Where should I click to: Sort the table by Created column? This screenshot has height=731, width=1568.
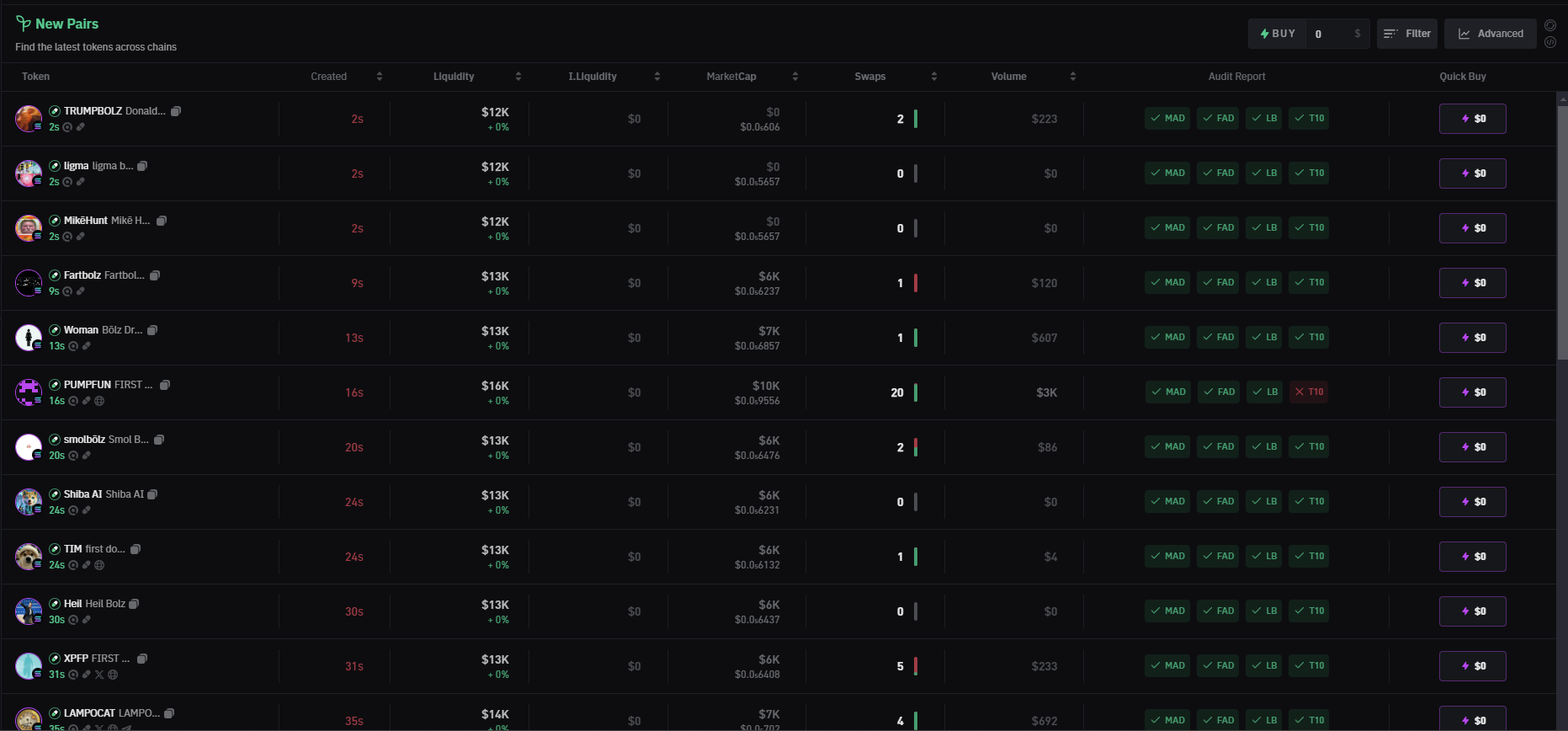[x=379, y=77]
